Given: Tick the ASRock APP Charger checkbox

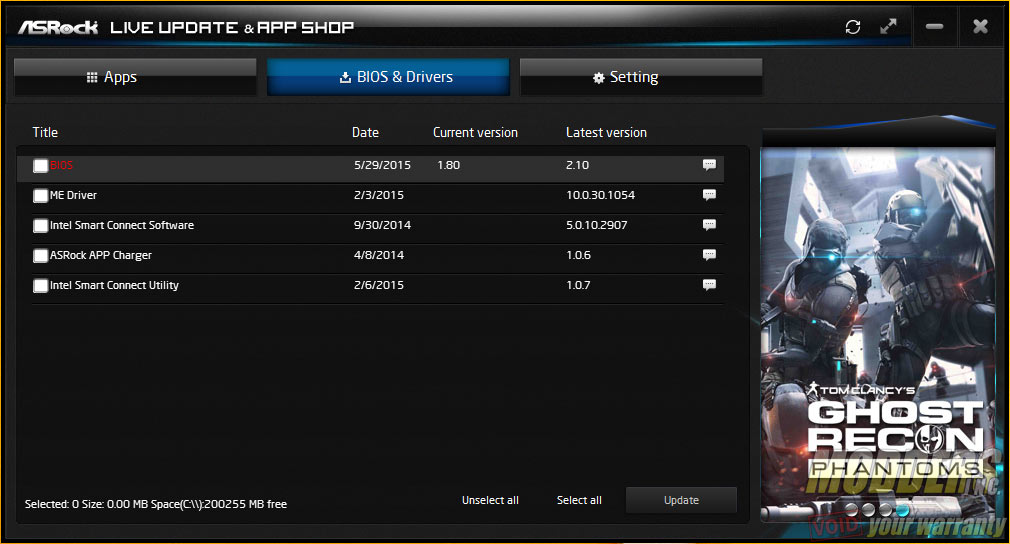Looking at the screenshot, I should click(x=41, y=256).
